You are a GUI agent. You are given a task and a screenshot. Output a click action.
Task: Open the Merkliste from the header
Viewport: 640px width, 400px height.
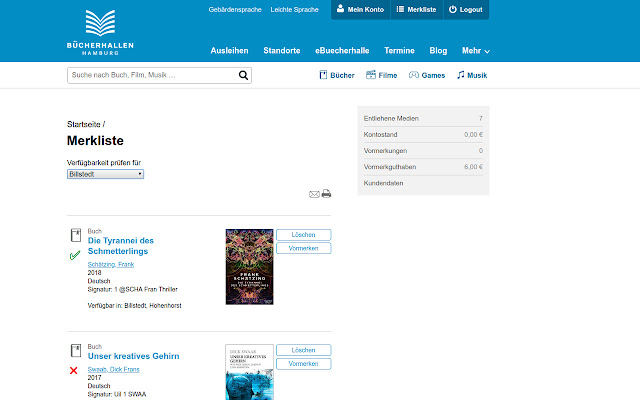[x=417, y=9]
